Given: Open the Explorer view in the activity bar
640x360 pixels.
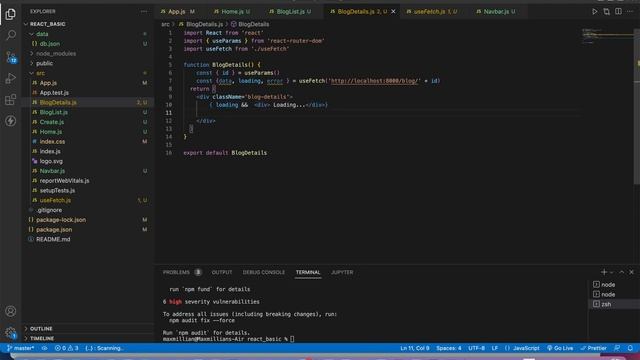Looking at the screenshot, I should pyautogui.click(x=11, y=14).
